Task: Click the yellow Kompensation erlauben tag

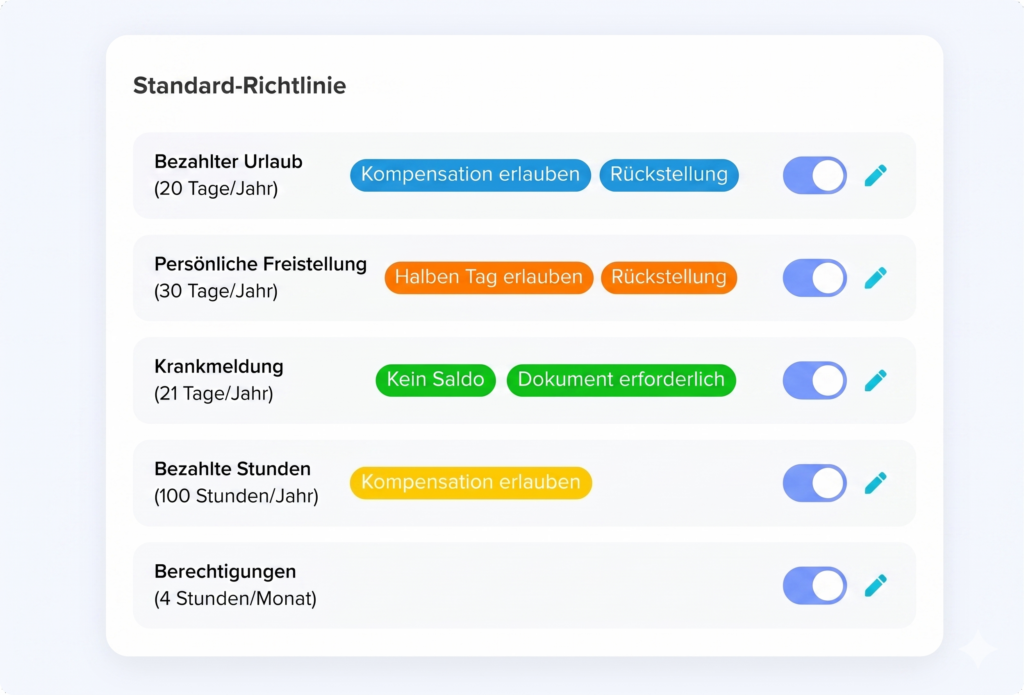Action: [470, 482]
